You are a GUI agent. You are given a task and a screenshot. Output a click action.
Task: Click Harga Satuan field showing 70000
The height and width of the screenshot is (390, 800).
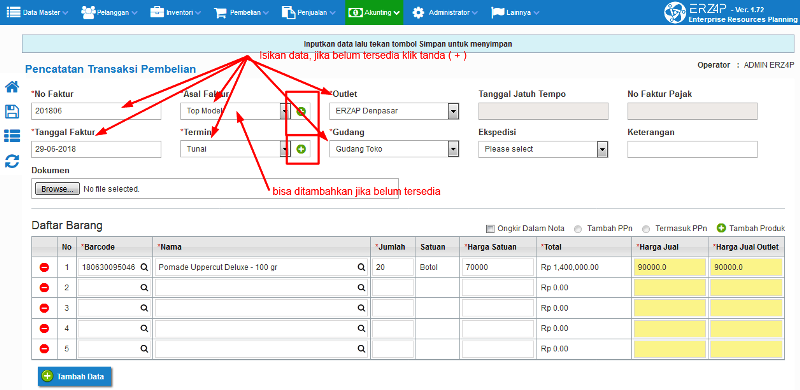click(x=498, y=267)
